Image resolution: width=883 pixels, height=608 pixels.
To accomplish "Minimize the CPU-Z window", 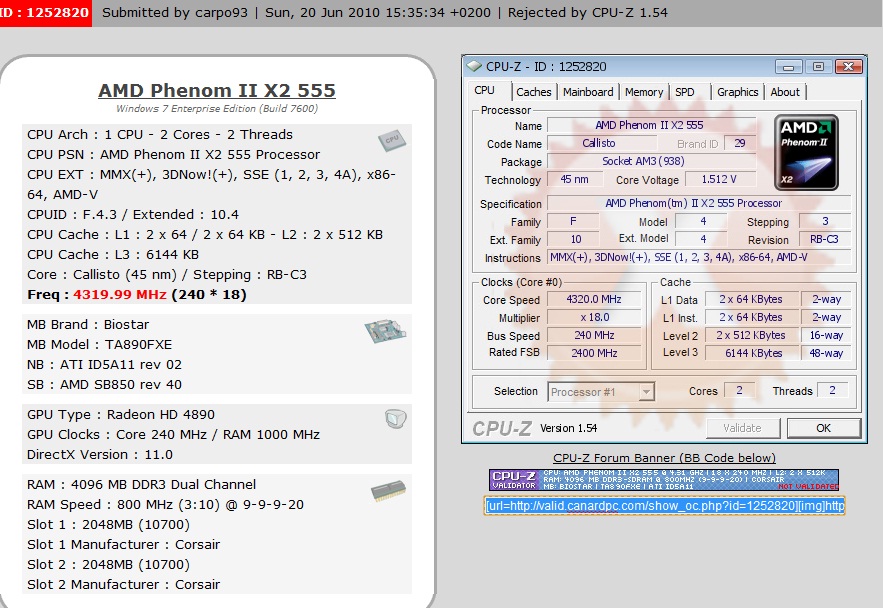I will pos(789,67).
